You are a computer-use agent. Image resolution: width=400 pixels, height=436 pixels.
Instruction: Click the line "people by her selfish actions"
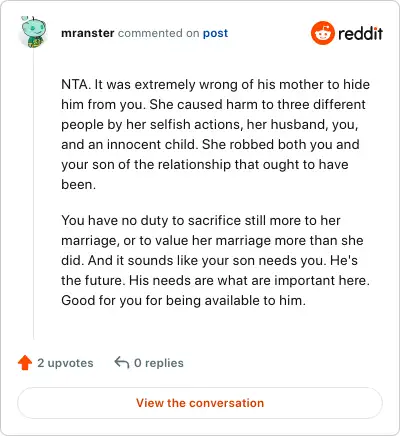tap(210, 124)
